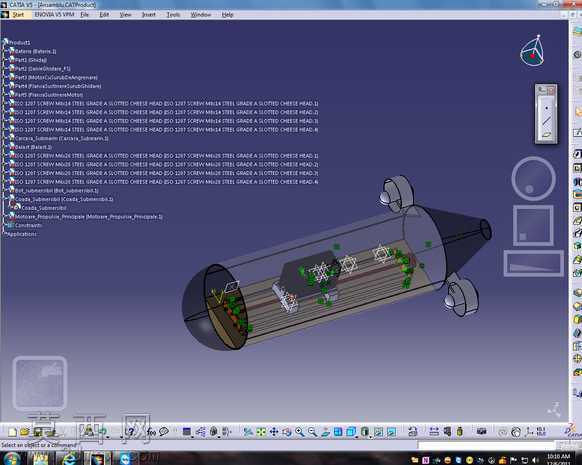This screenshot has height=465, width=582.
Task: Select Part5 (FlansaSustinereMotor) tree item
Action: [49, 95]
